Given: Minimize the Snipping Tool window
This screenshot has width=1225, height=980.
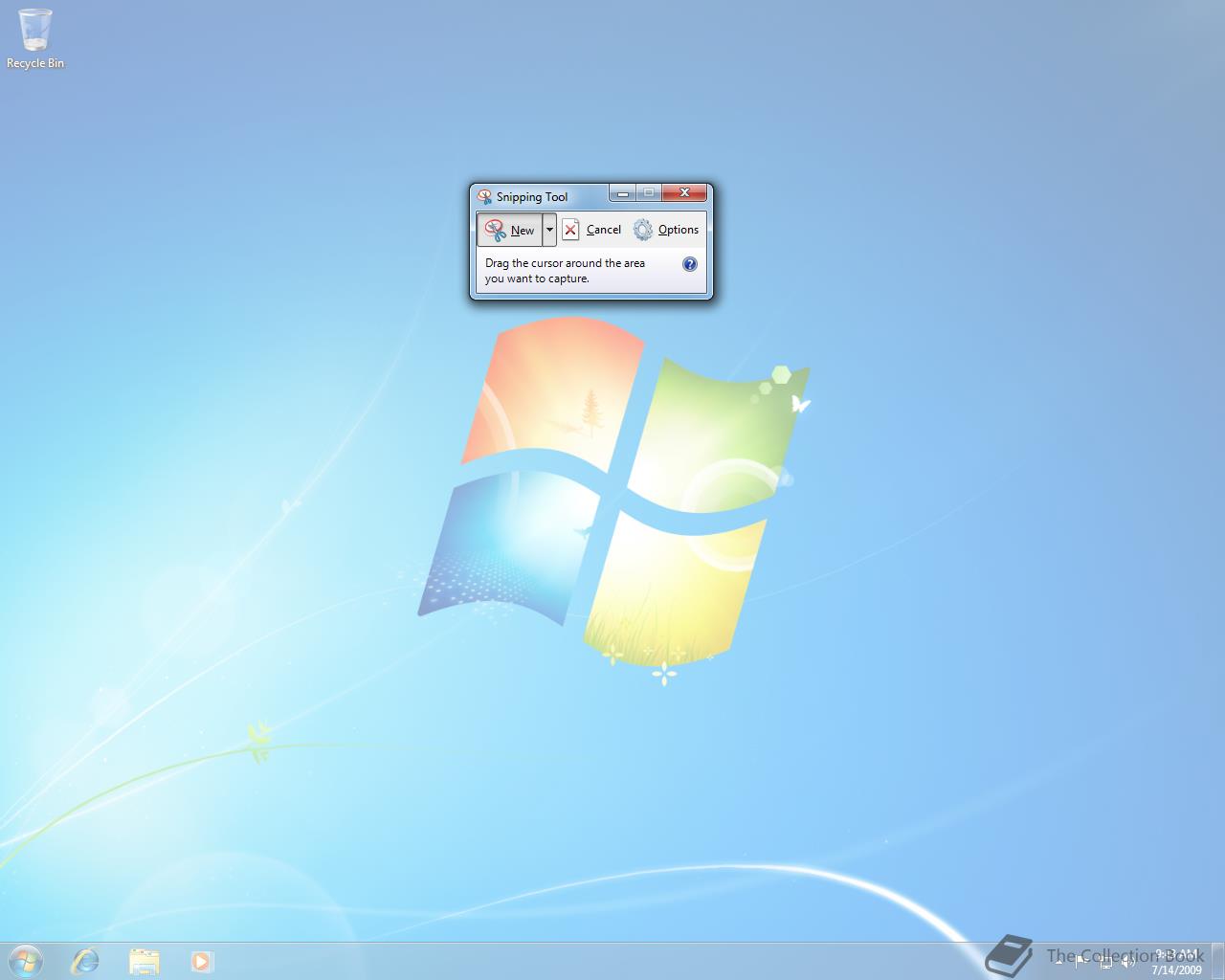Looking at the screenshot, I should pos(622,193).
